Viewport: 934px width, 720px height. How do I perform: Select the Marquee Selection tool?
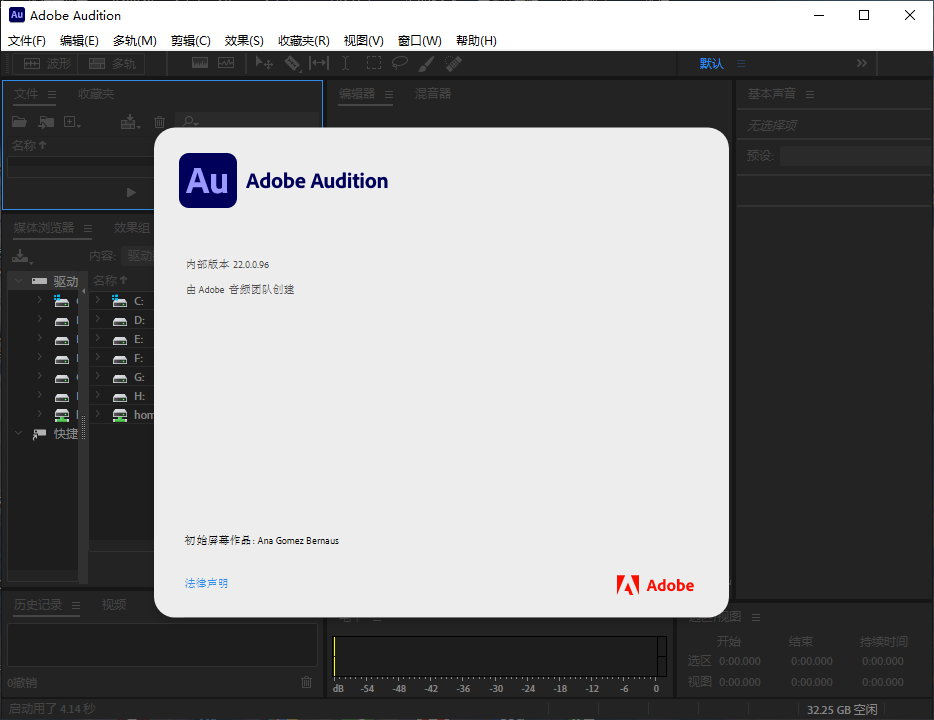(373, 63)
